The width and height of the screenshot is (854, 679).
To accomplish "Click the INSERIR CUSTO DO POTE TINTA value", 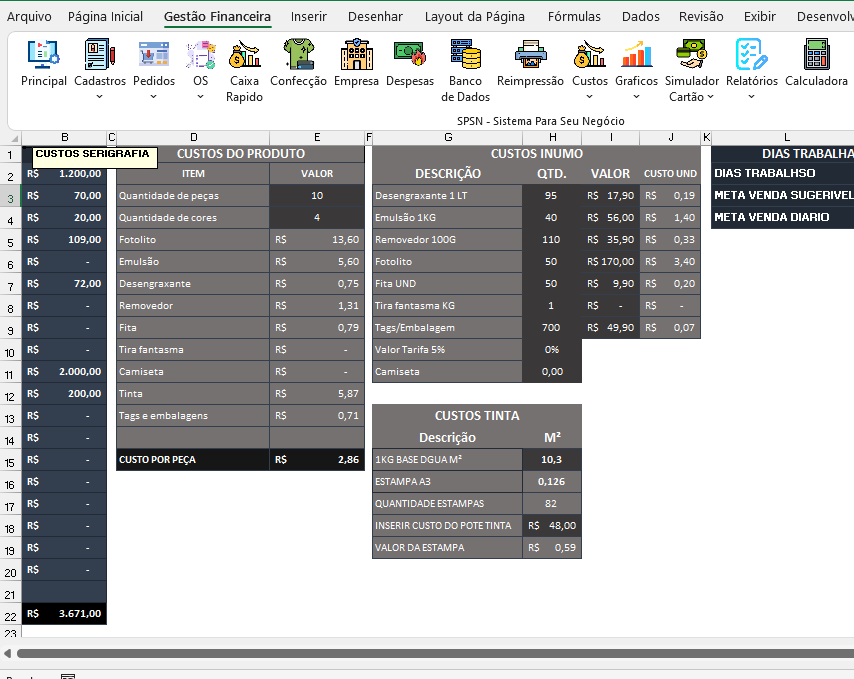I will tap(552, 525).
